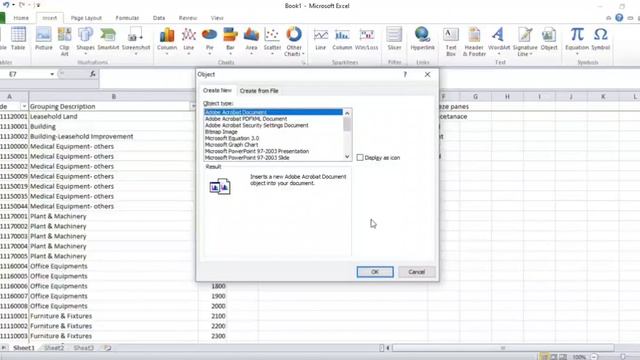Insert a Column chart

point(167,41)
